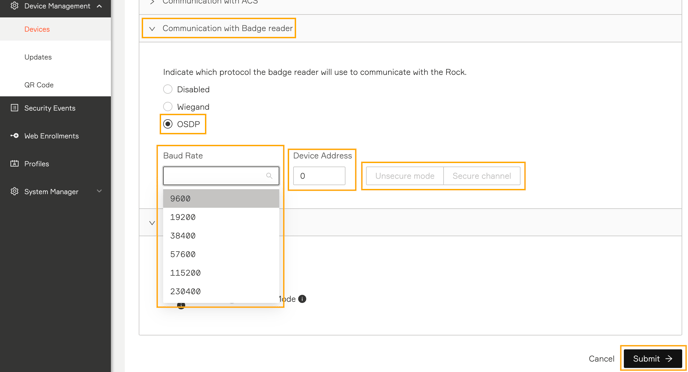This screenshot has height=372, width=688.
Task: Expand the System Manager menu chevron
Action: [99, 191]
